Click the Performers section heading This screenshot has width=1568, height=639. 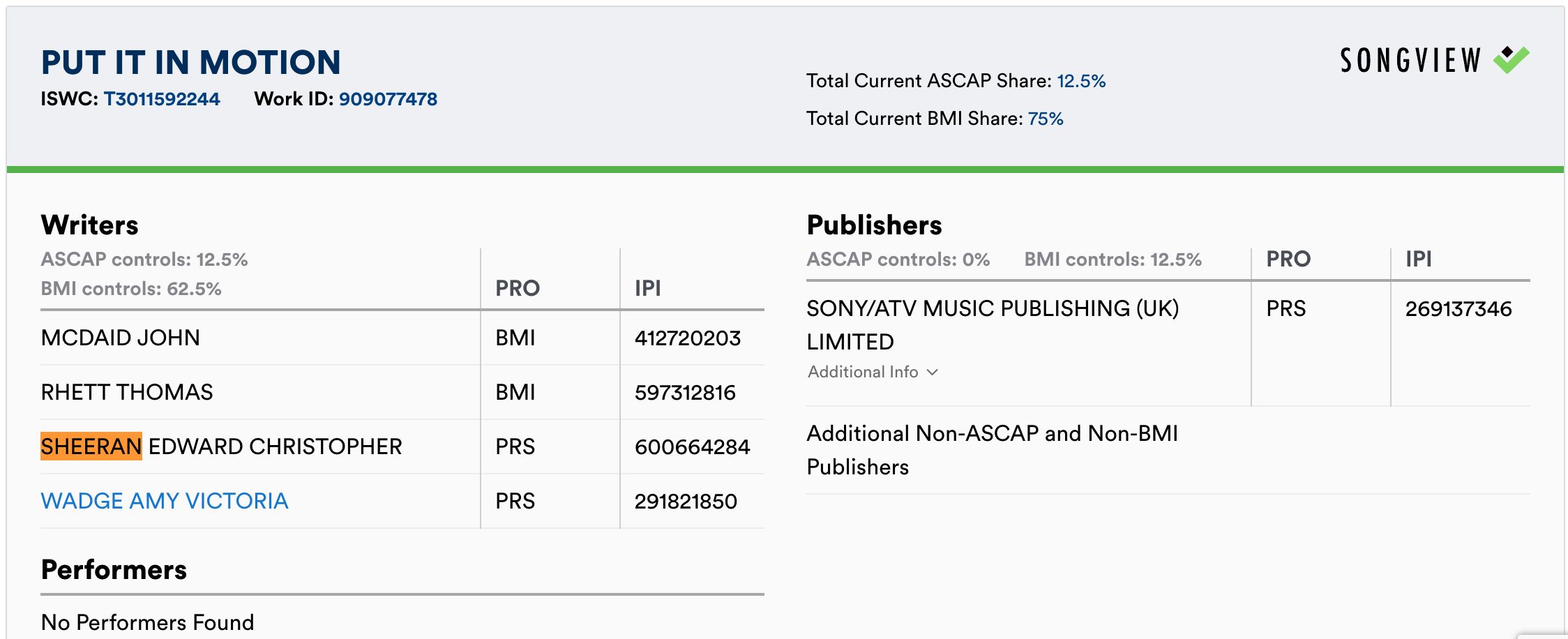[x=114, y=570]
